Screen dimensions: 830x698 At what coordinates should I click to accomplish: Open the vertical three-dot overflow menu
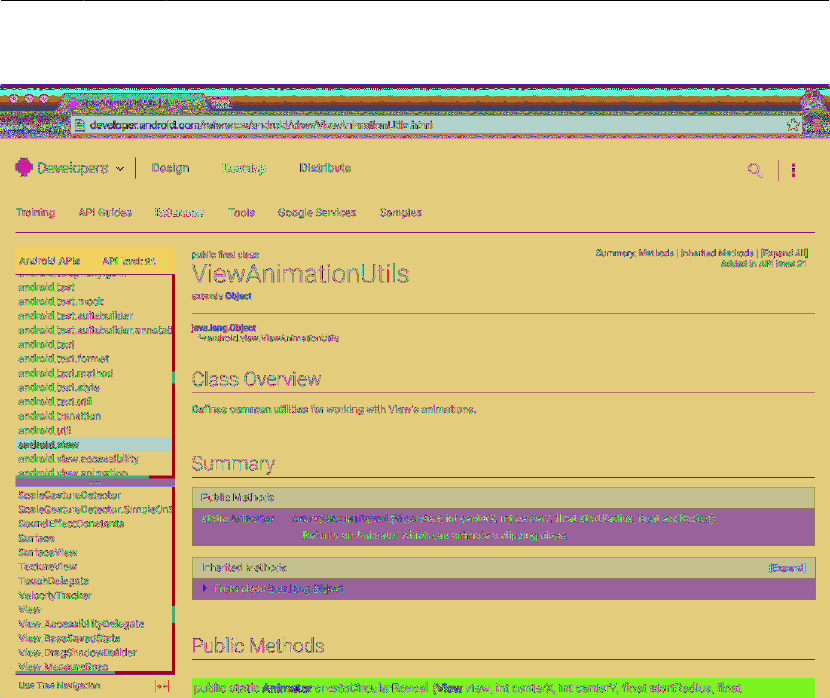click(793, 170)
